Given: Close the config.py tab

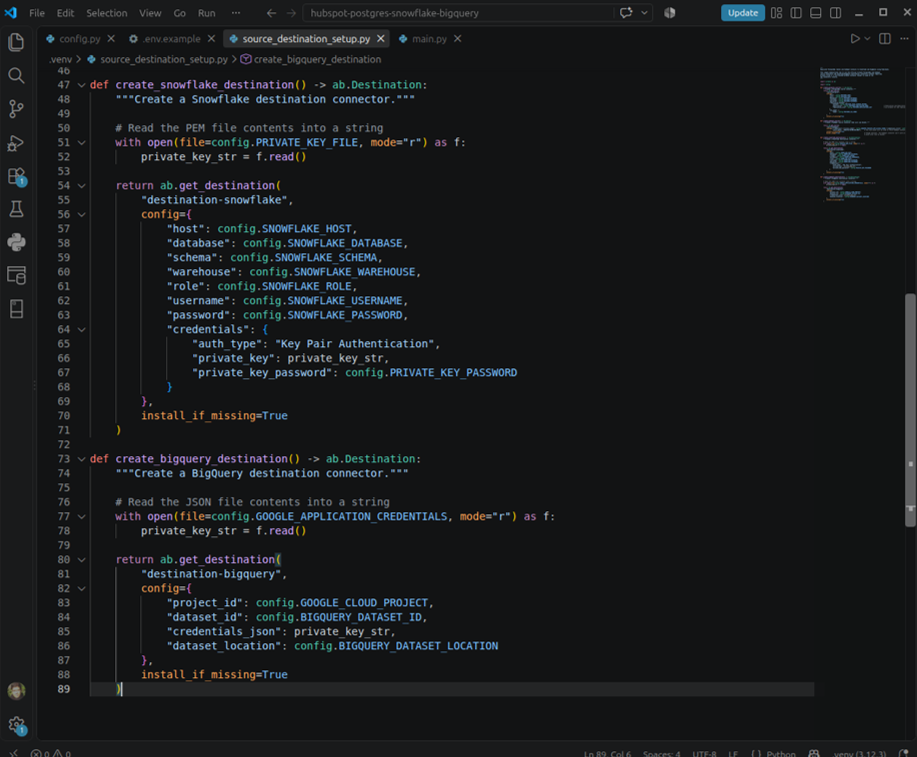Looking at the screenshot, I should [111, 39].
